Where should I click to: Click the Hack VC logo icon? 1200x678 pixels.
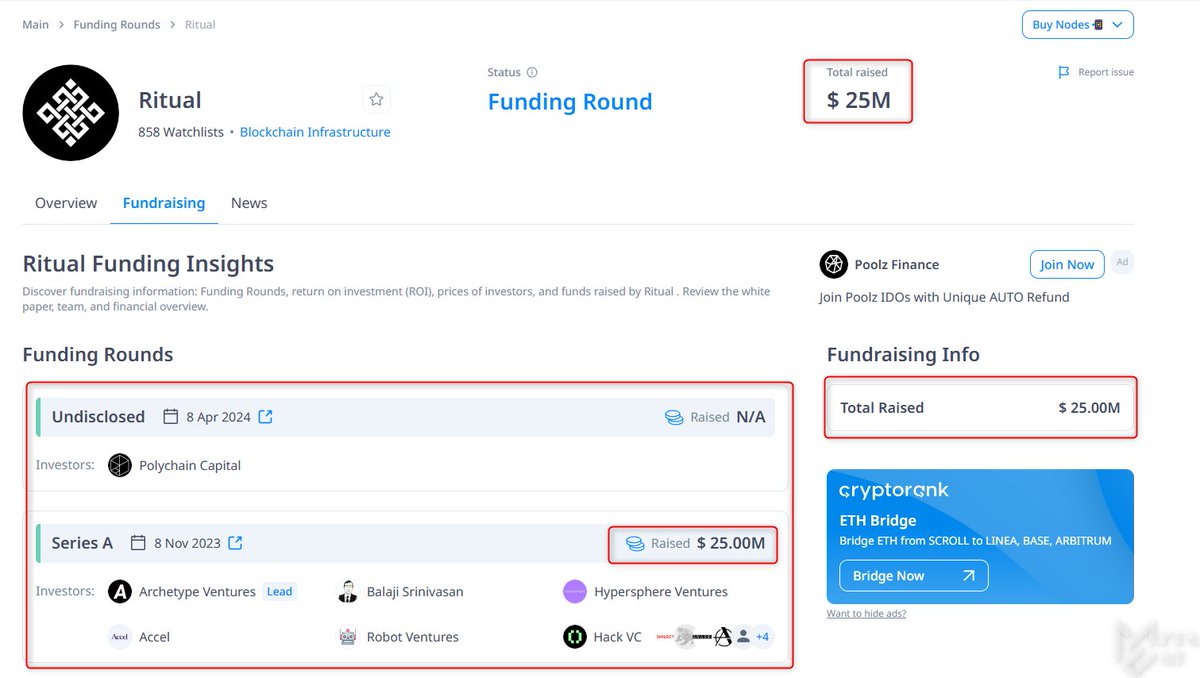[x=574, y=637]
